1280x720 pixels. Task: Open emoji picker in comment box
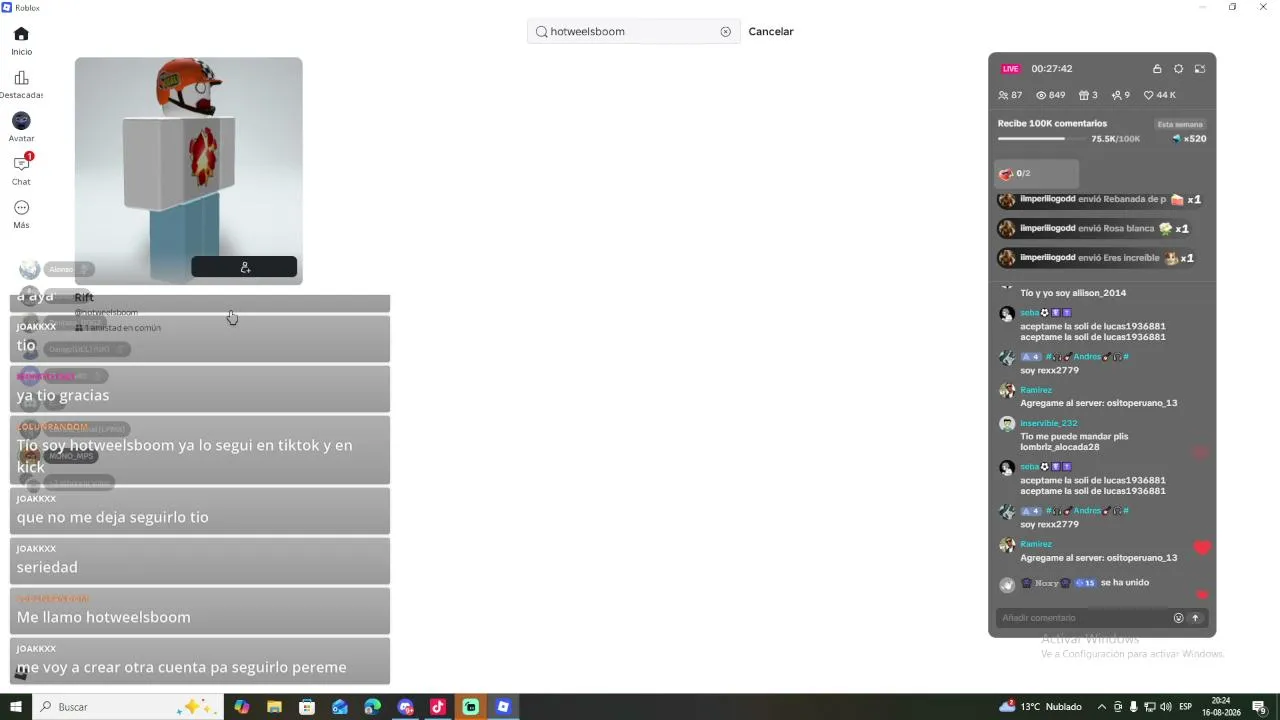point(1178,618)
